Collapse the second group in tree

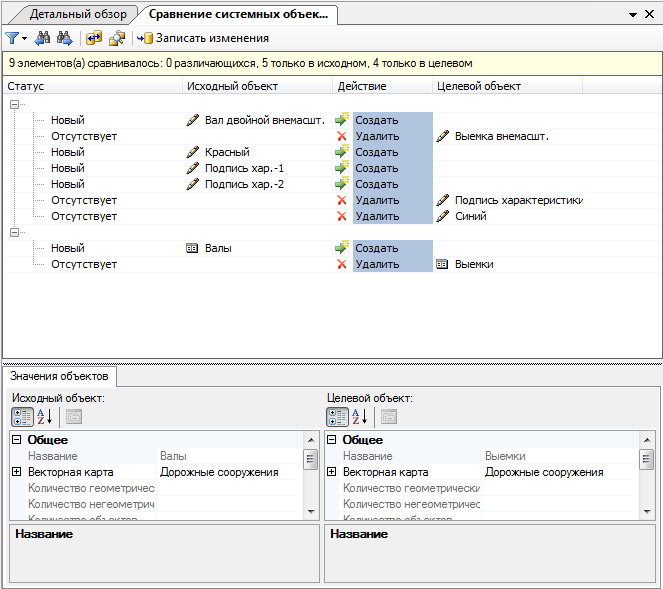(x=14, y=232)
